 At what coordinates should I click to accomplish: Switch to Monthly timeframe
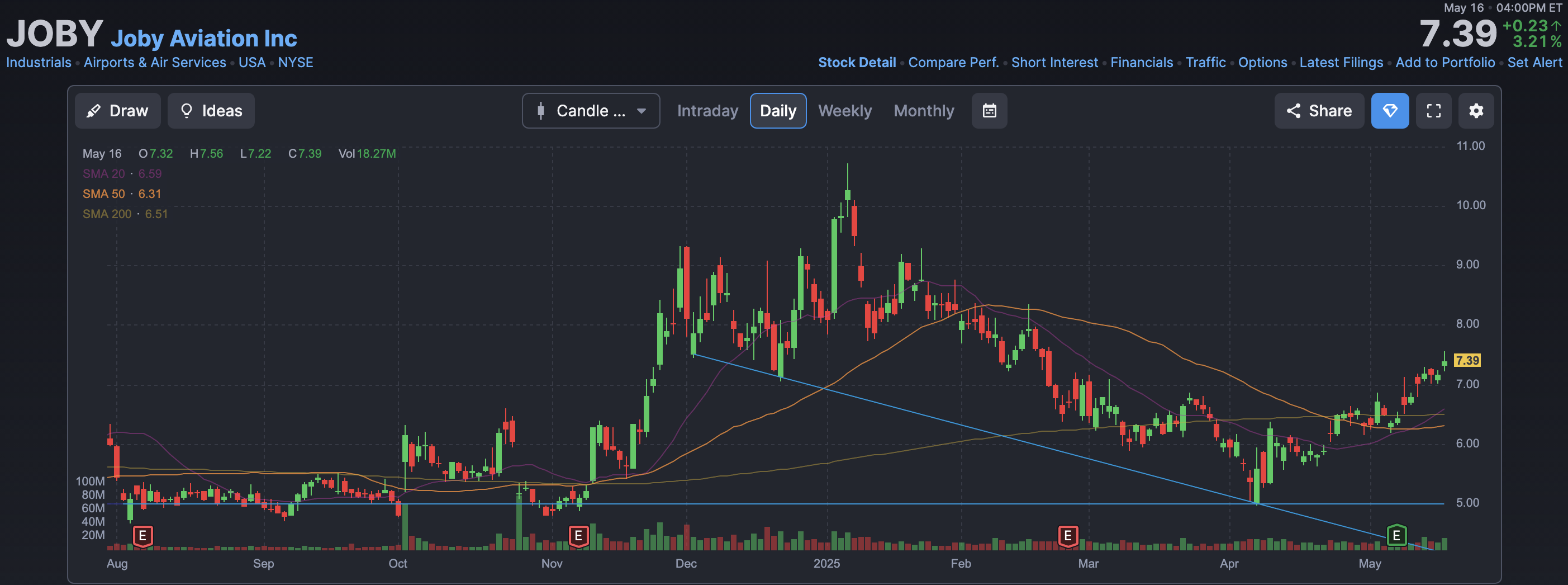pos(924,111)
